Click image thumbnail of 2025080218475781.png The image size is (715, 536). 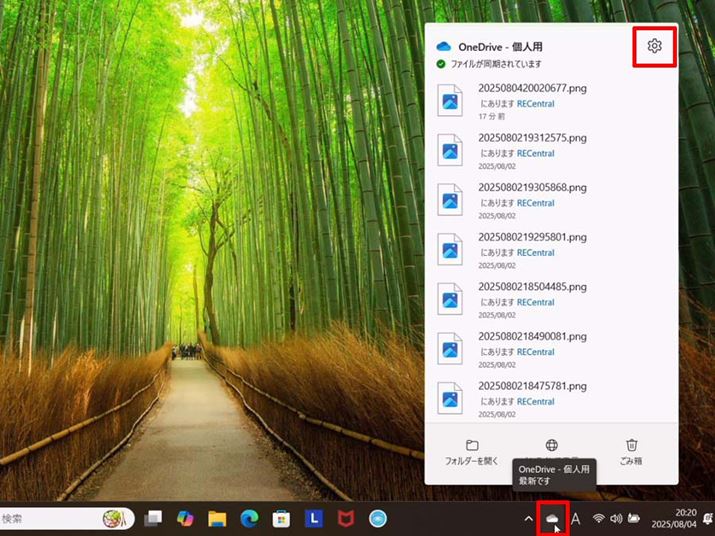[x=450, y=398]
